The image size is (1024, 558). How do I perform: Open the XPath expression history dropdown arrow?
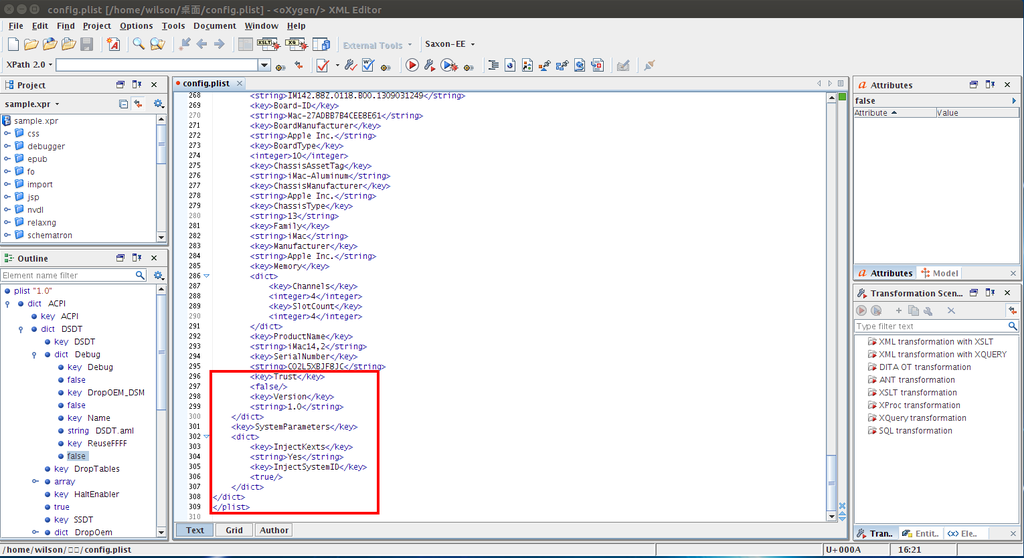click(x=264, y=65)
